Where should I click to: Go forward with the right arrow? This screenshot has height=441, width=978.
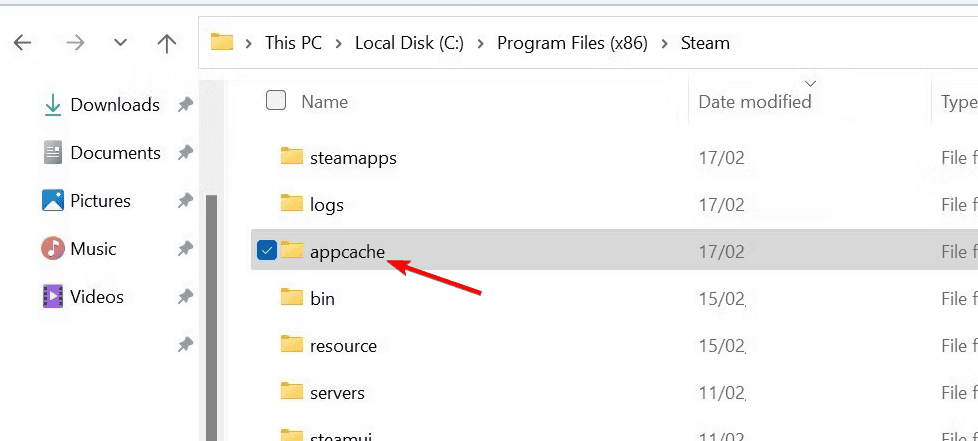coord(75,42)
